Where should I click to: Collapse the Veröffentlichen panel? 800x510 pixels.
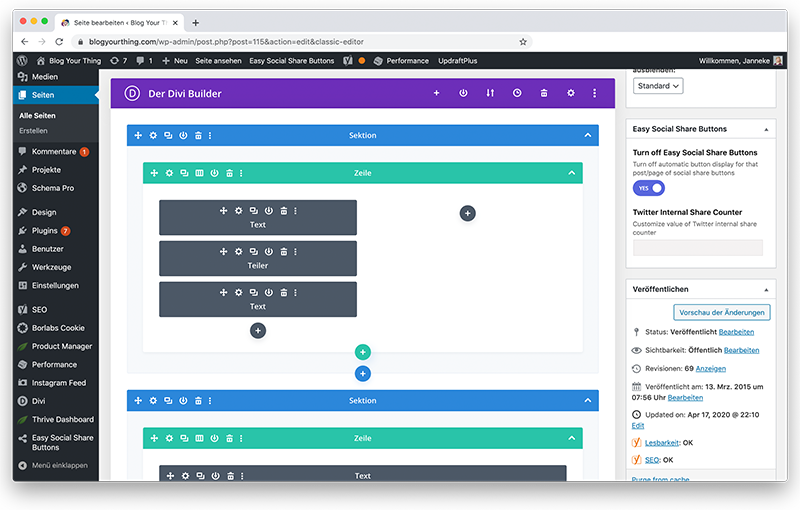pyautogui.click(x=766, y=290)
